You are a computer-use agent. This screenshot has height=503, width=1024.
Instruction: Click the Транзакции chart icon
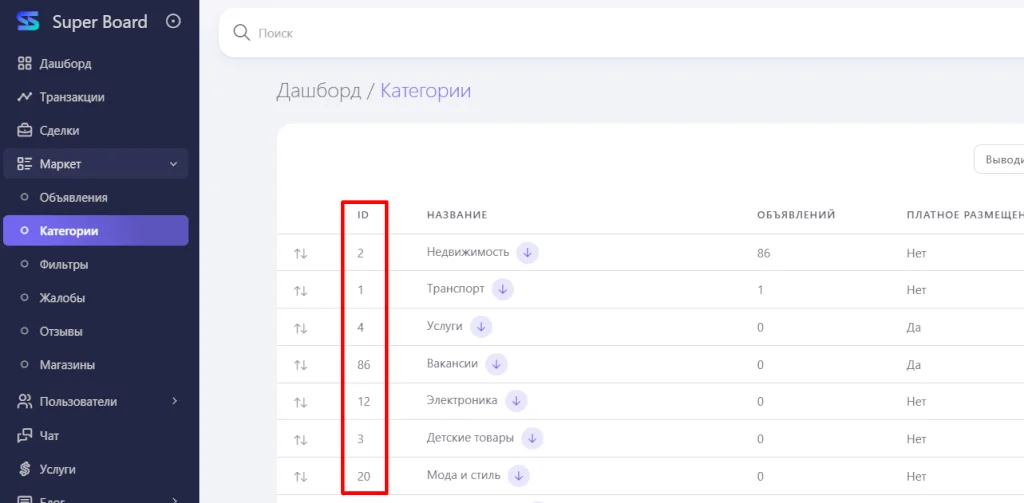[x=25, y=97]
